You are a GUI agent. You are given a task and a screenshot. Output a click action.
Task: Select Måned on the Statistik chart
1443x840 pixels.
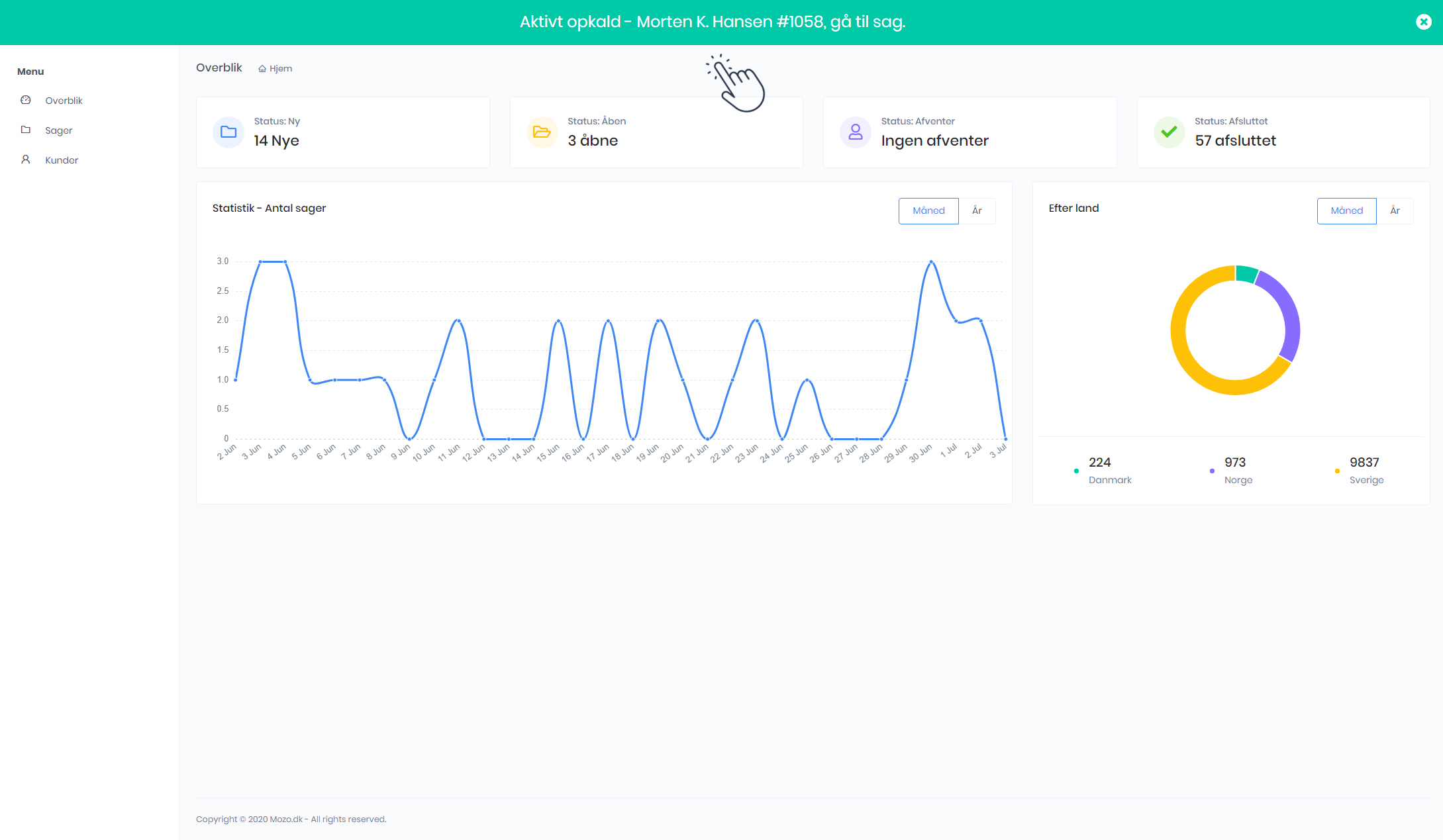point(928,210)
